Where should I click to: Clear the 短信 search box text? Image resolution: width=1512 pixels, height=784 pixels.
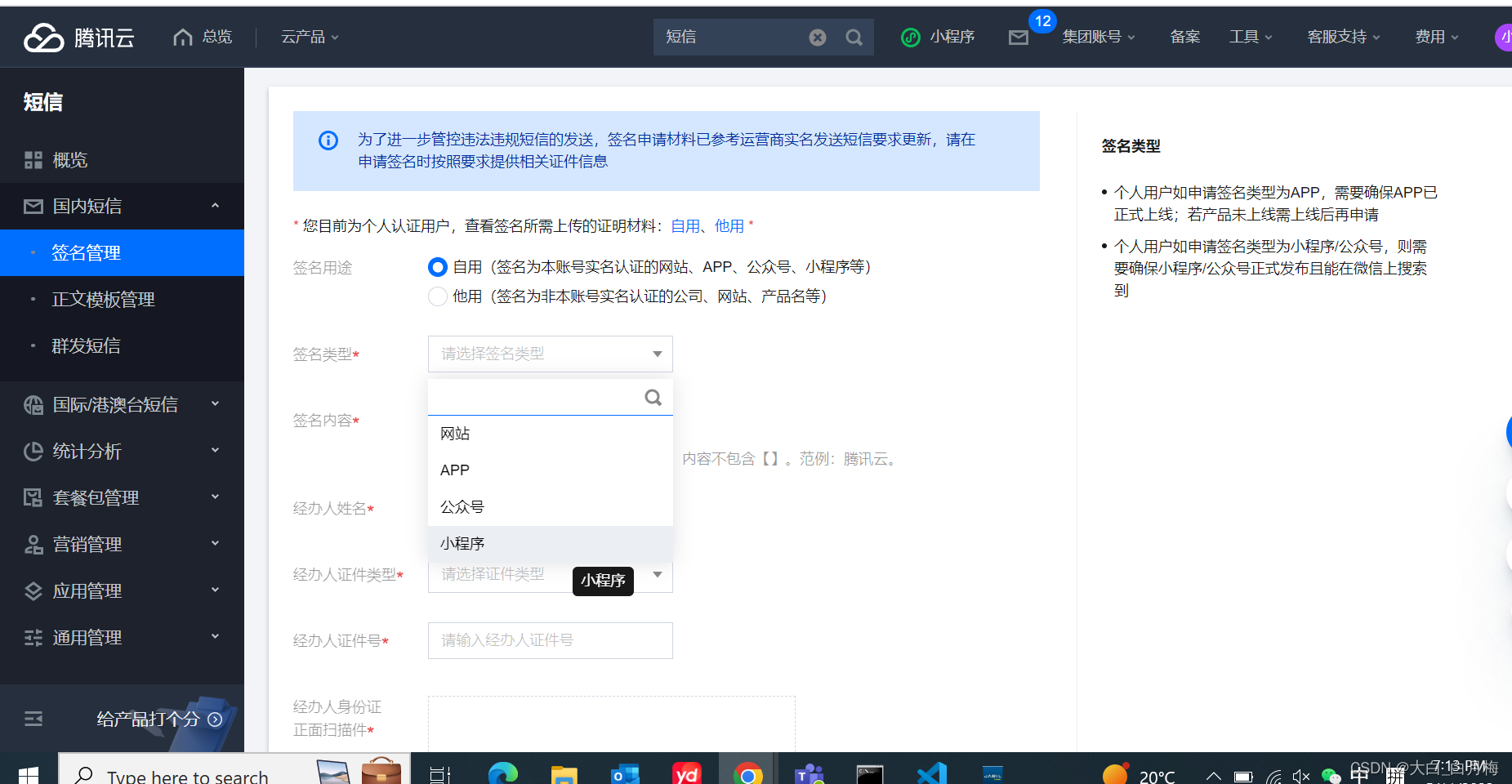817,38
